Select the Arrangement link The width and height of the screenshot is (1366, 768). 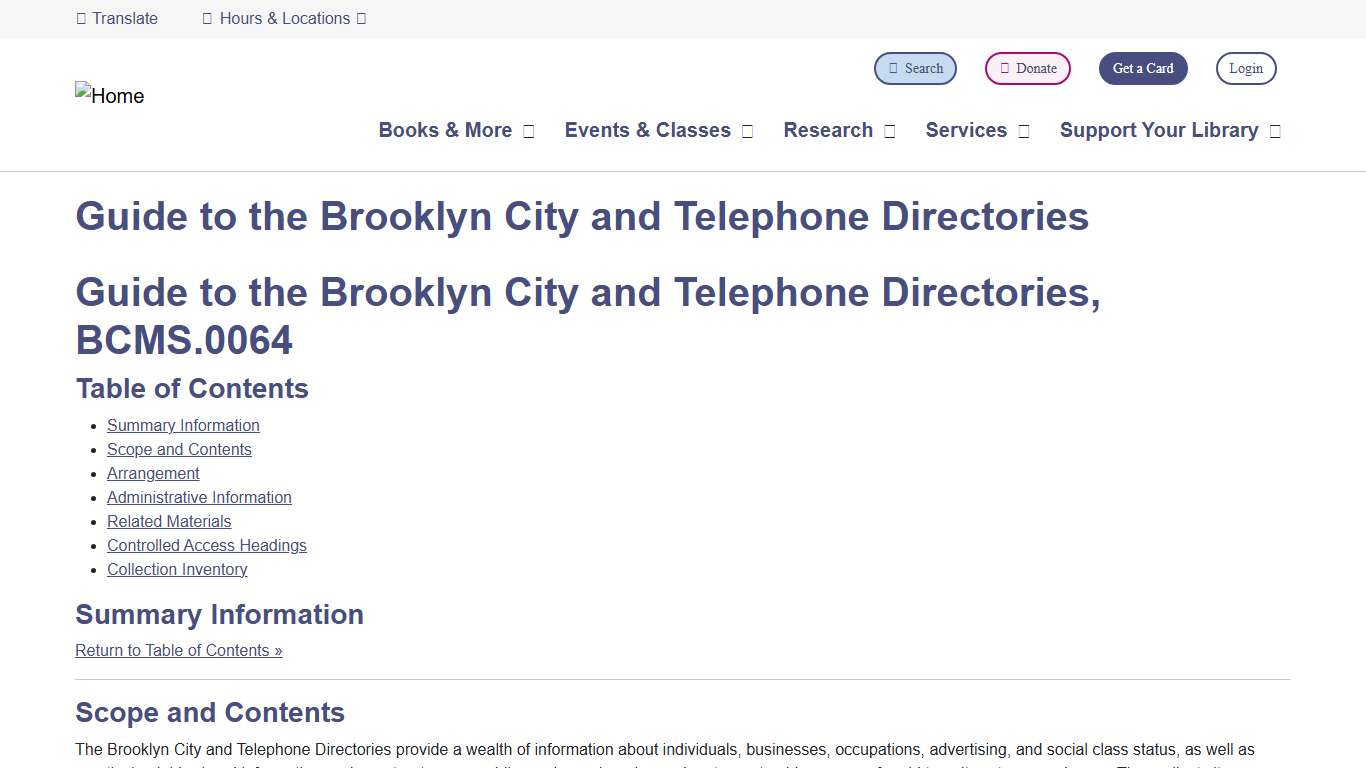tap(153, 473)
